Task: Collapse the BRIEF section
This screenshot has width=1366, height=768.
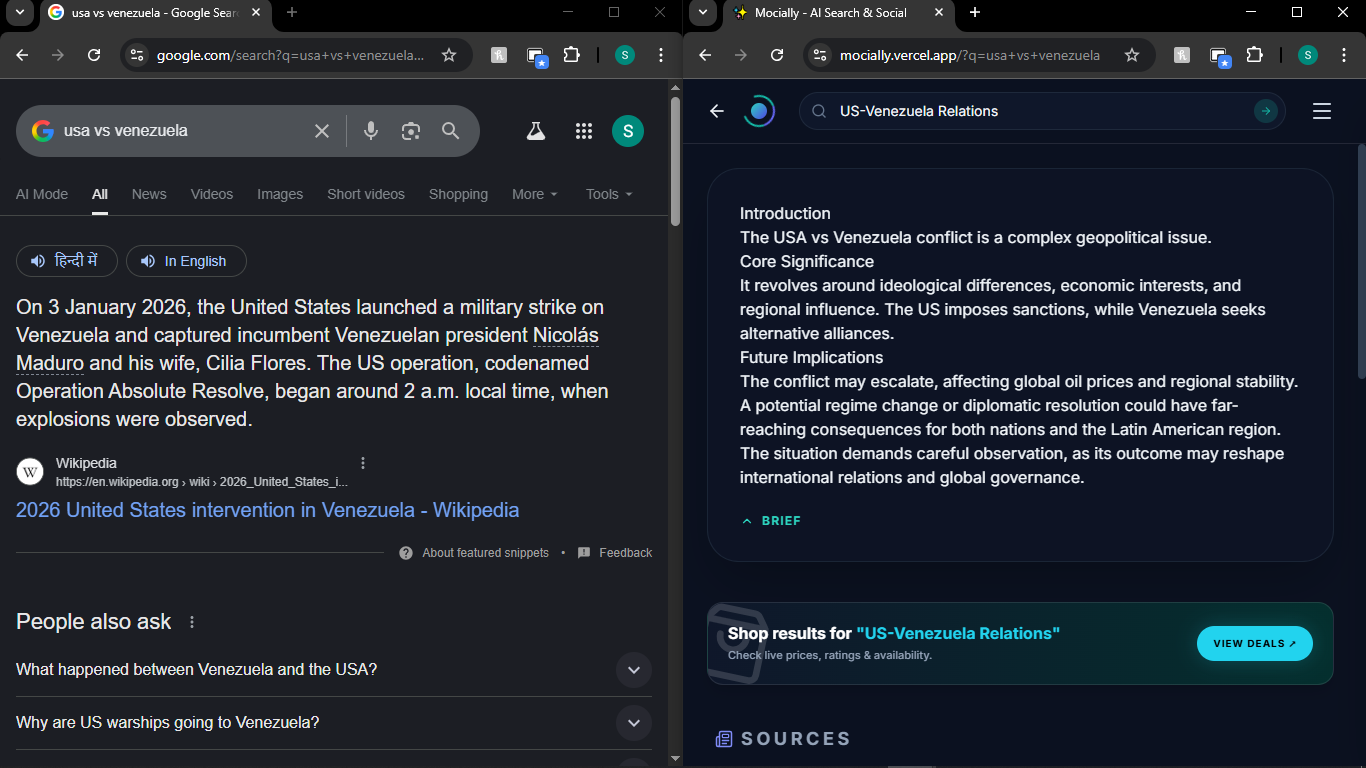Action: 771,520
